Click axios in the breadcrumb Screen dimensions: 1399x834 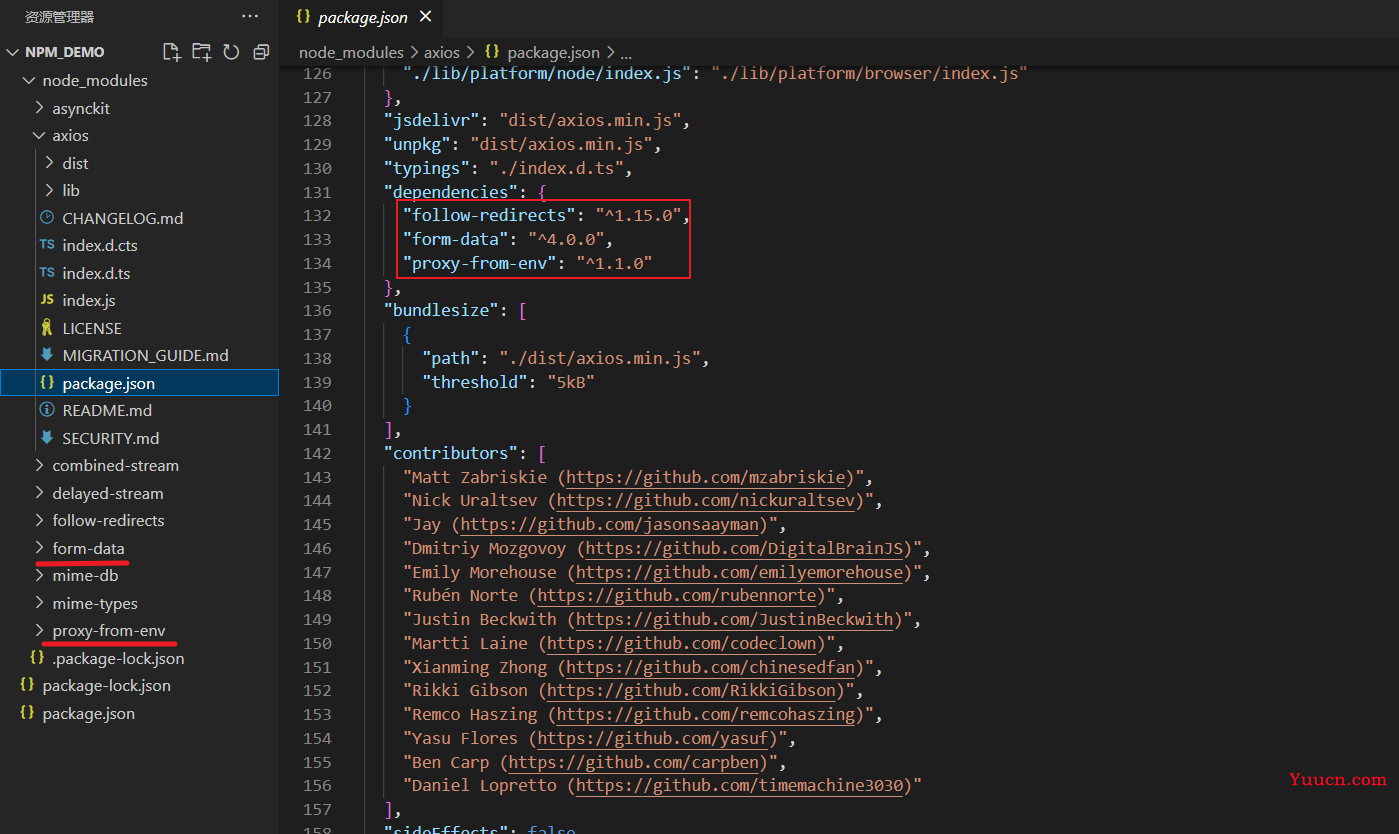pos(442,52)
